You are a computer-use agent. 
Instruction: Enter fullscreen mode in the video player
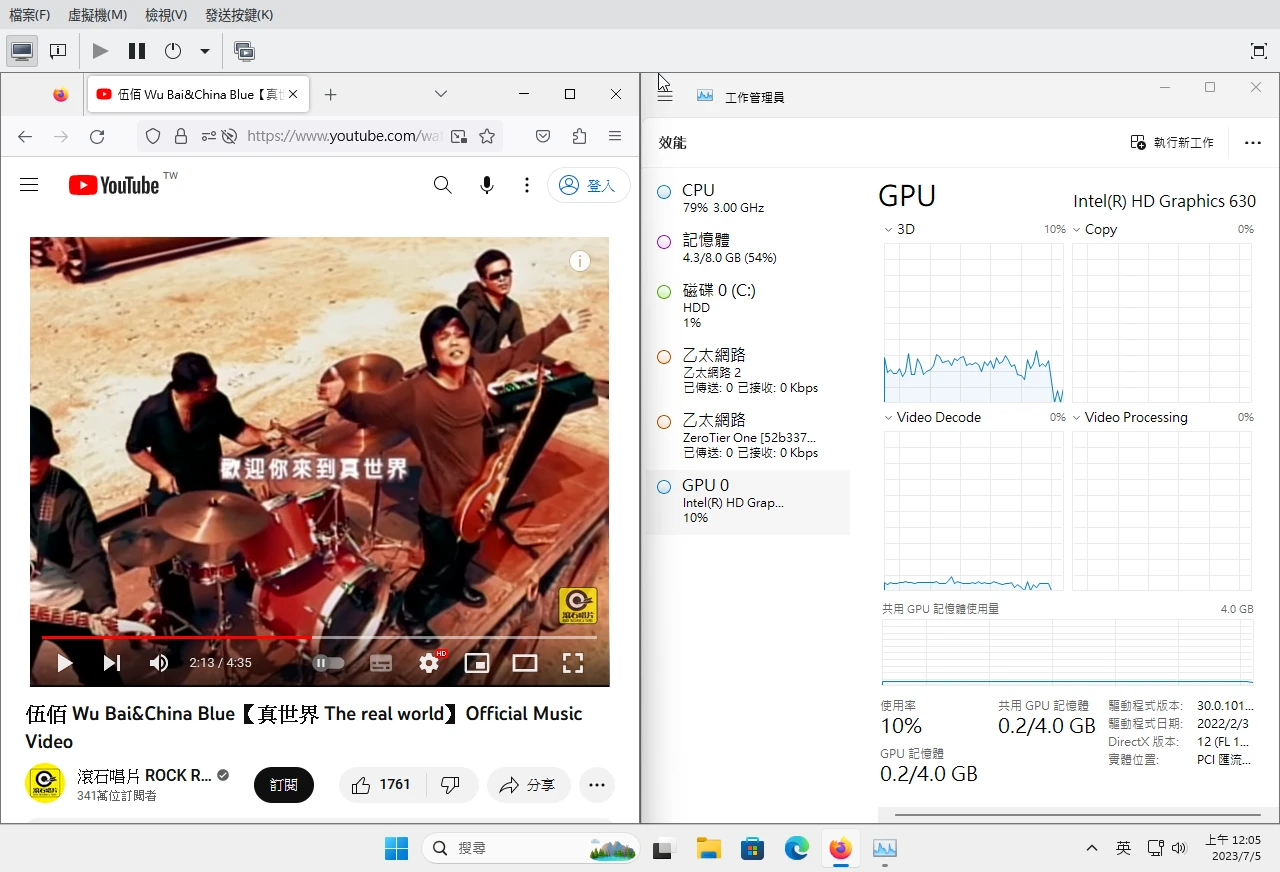coord(572,663)
